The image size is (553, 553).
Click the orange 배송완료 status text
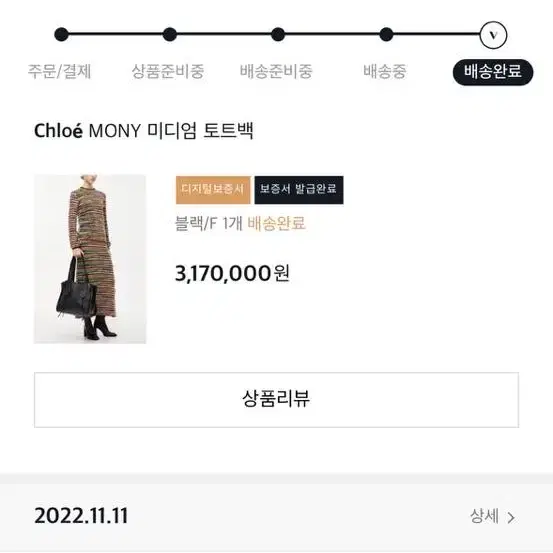(276, 223)
